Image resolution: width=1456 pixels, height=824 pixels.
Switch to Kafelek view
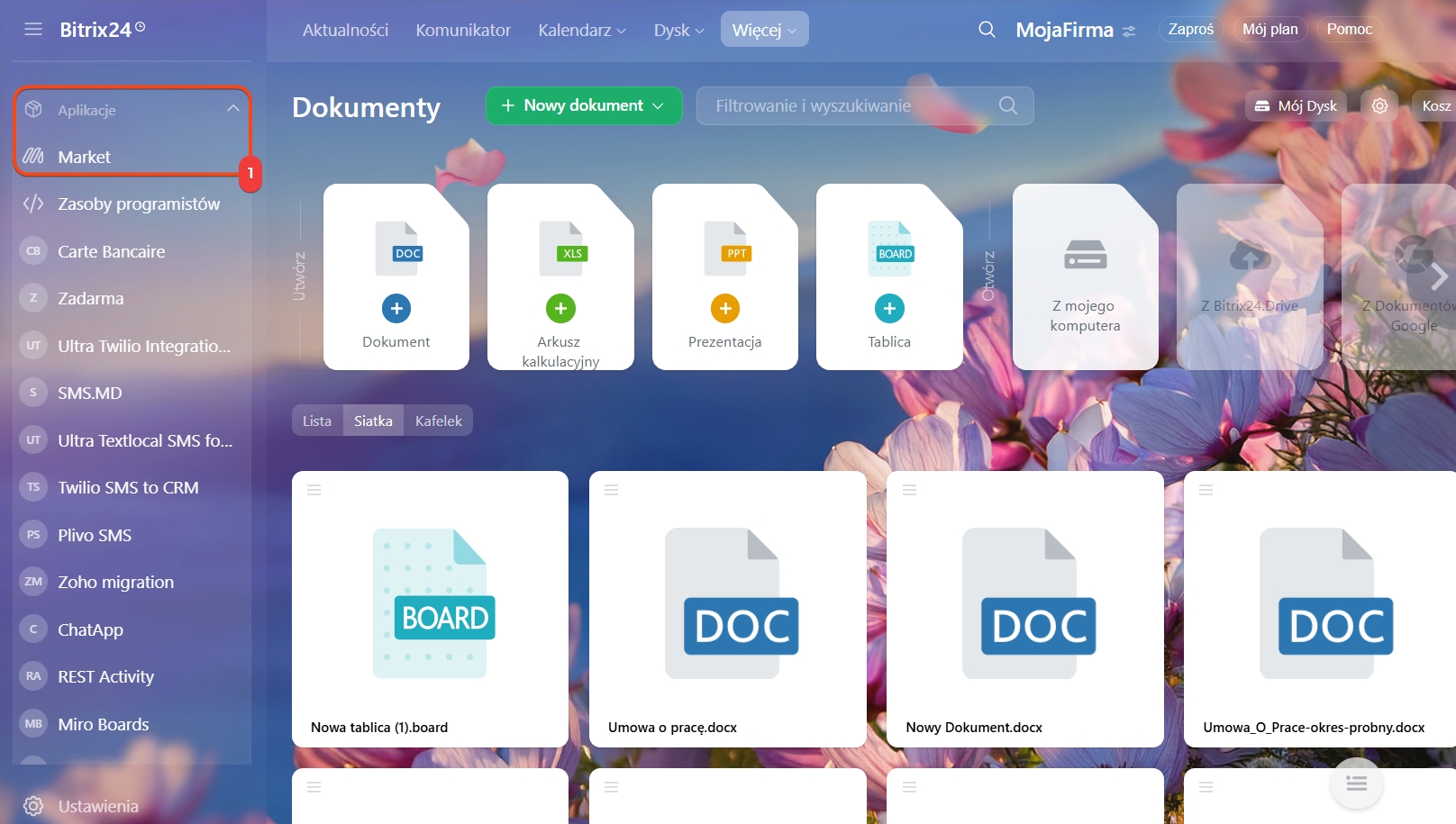pyautogui.click(x=439, y=421)
